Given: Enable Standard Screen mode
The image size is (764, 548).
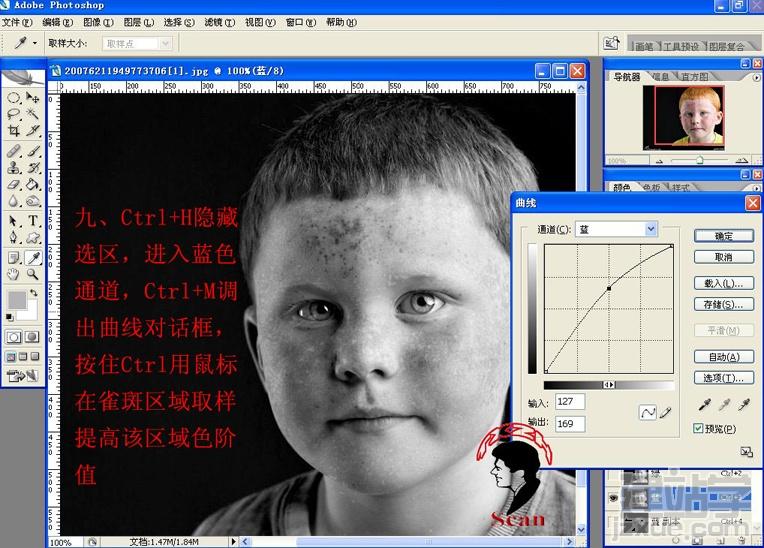Looking at the screenshot, I should 11,357.
